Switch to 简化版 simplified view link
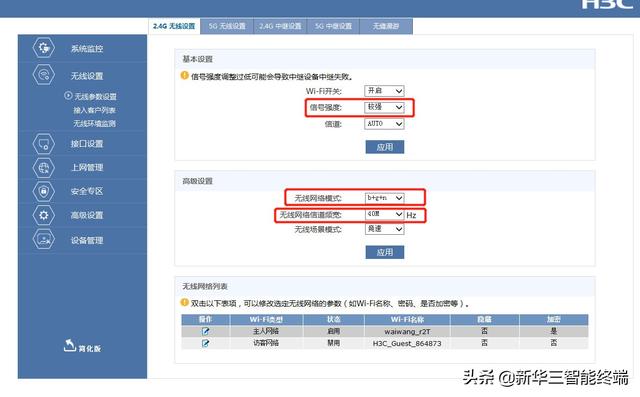The height and width of the screenshot is (397, 640). [90, 348]
